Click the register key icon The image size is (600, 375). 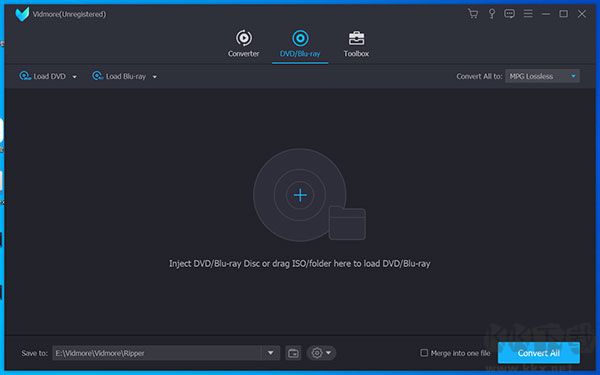click(x=492, y=14)
